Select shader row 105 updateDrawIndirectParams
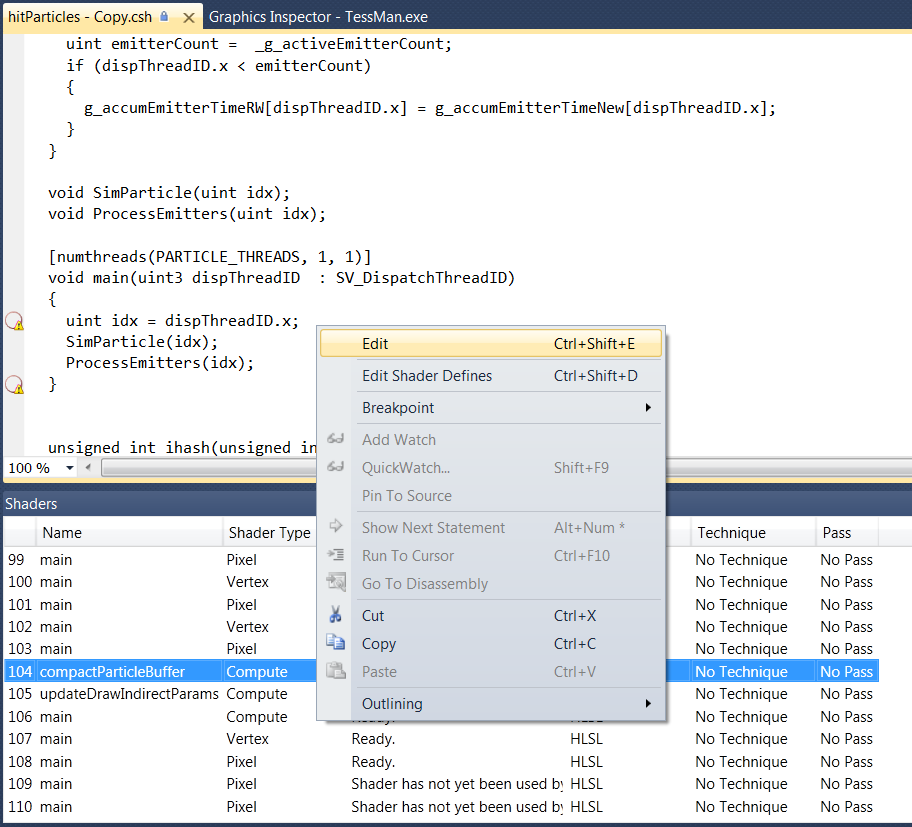This screenshot has width=912, height=827. 441,694
